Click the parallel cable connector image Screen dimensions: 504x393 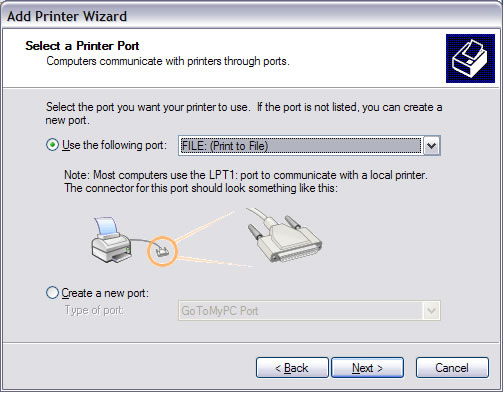284,235
